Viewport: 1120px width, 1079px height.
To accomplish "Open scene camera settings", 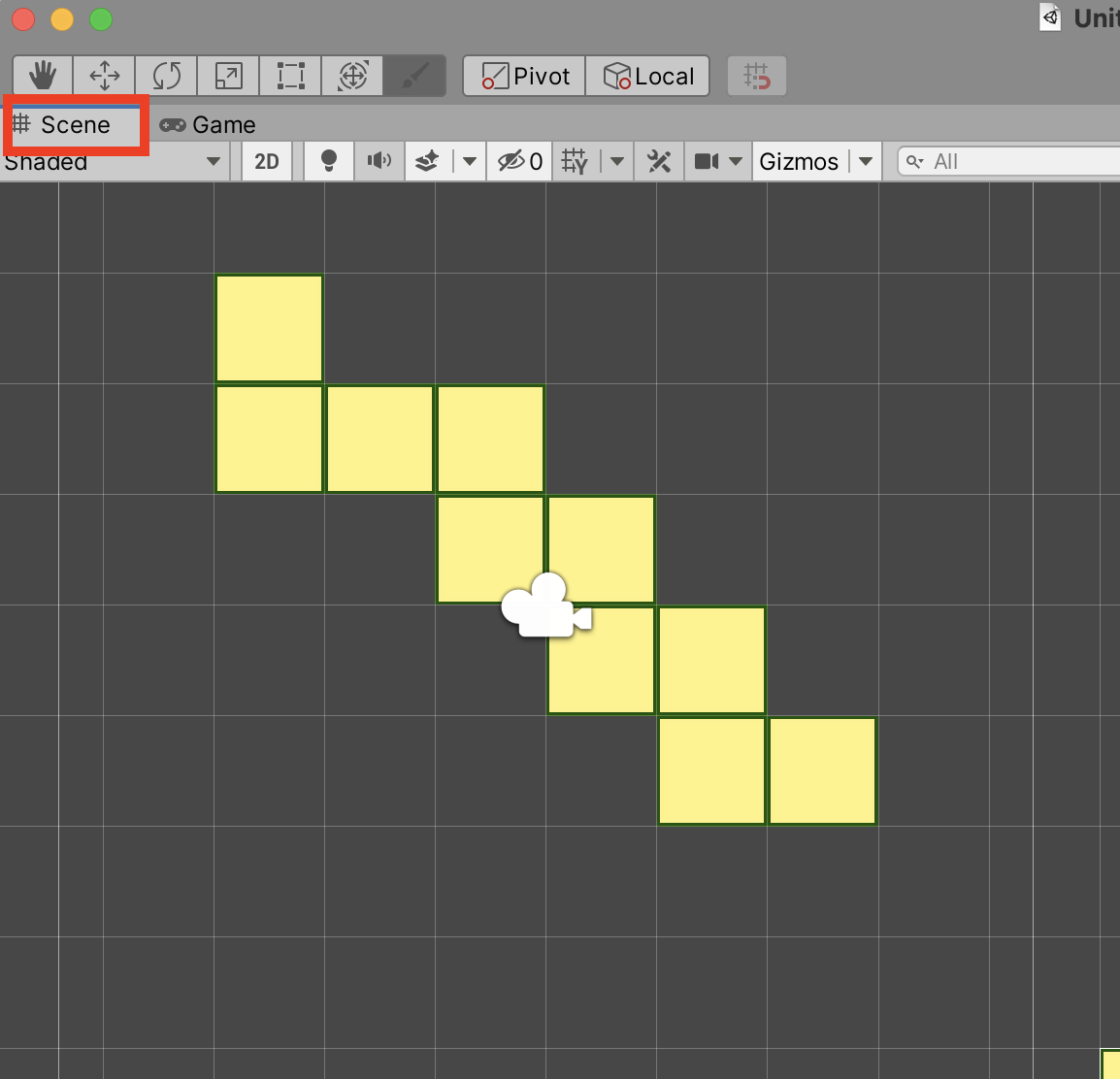I will point(707,162).
